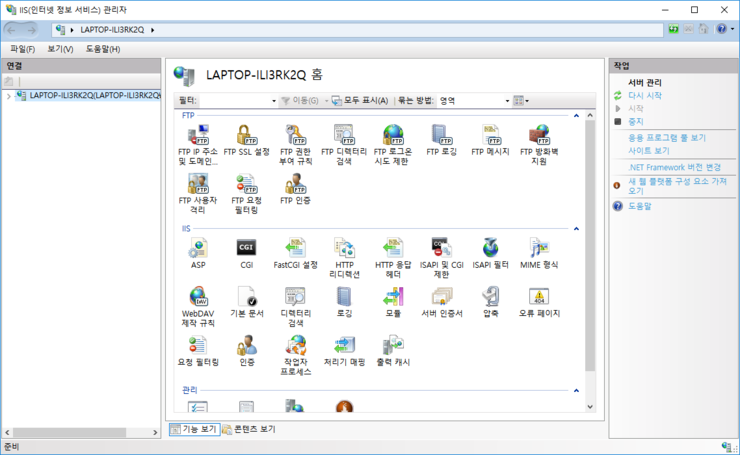Open HTTP 리디렉션 feature

point(344,258)
